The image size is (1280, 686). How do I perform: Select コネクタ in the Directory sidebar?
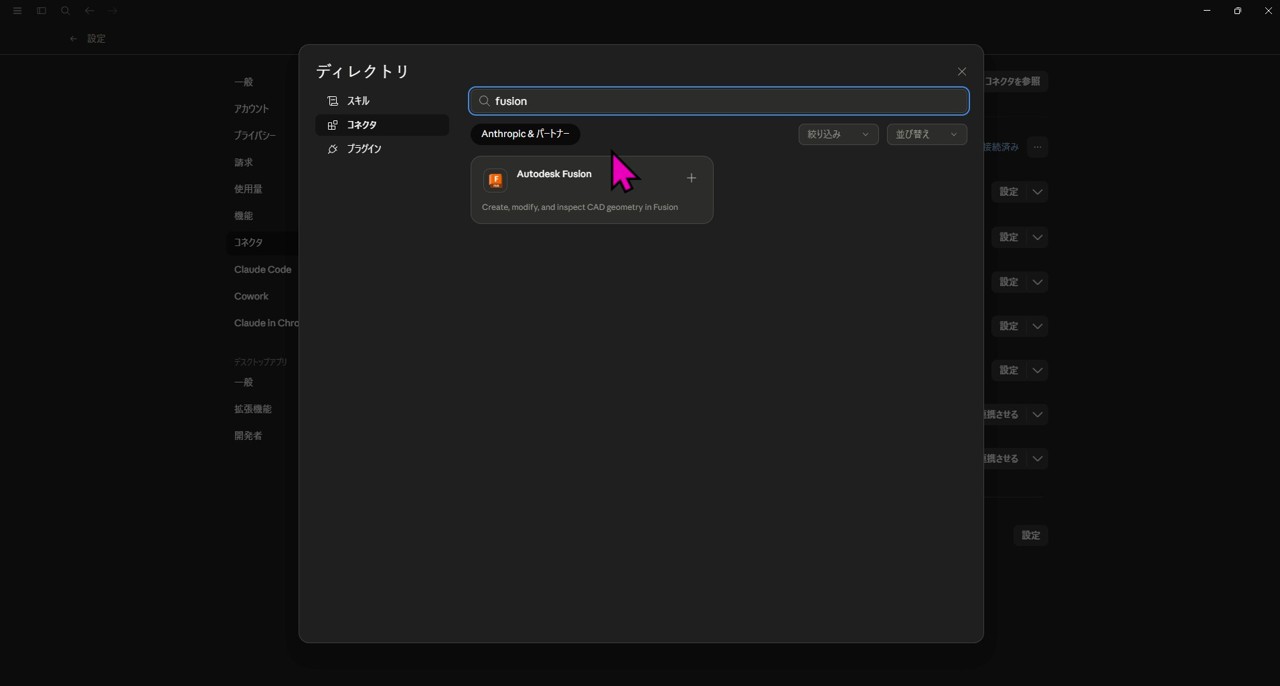(x=364, y=124)
